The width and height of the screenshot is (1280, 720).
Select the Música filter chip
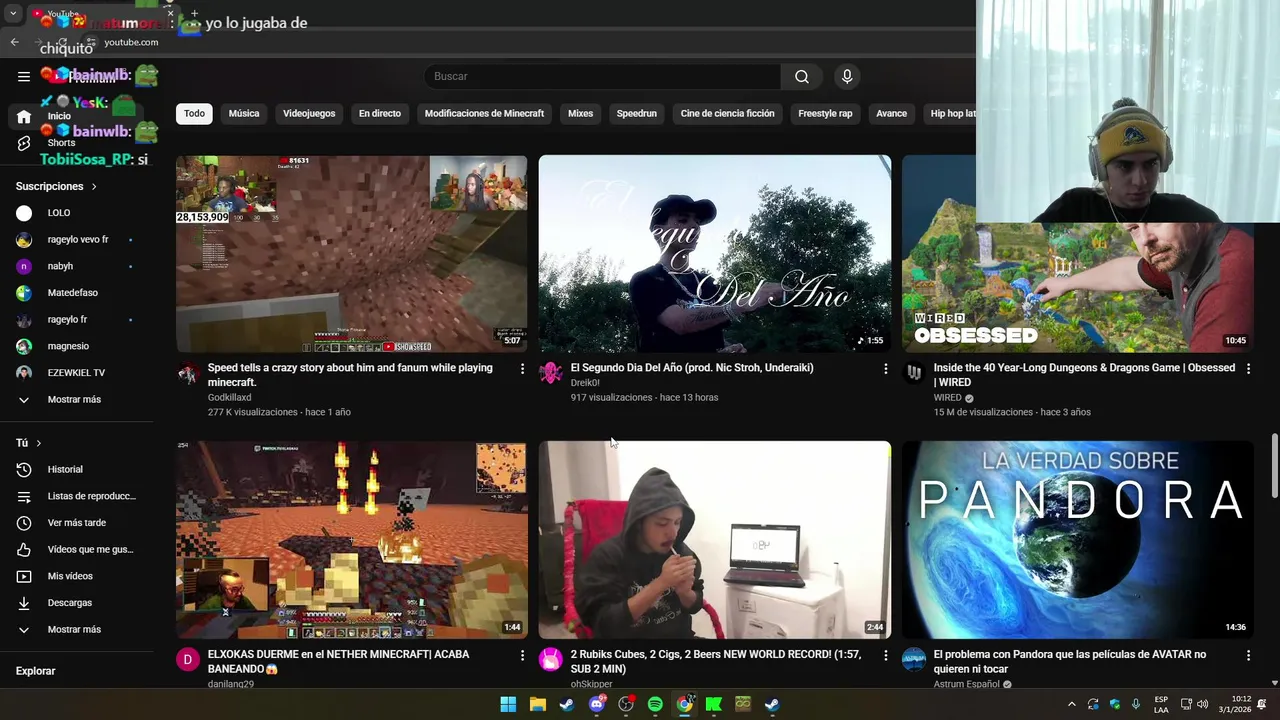tap(244, 114)
